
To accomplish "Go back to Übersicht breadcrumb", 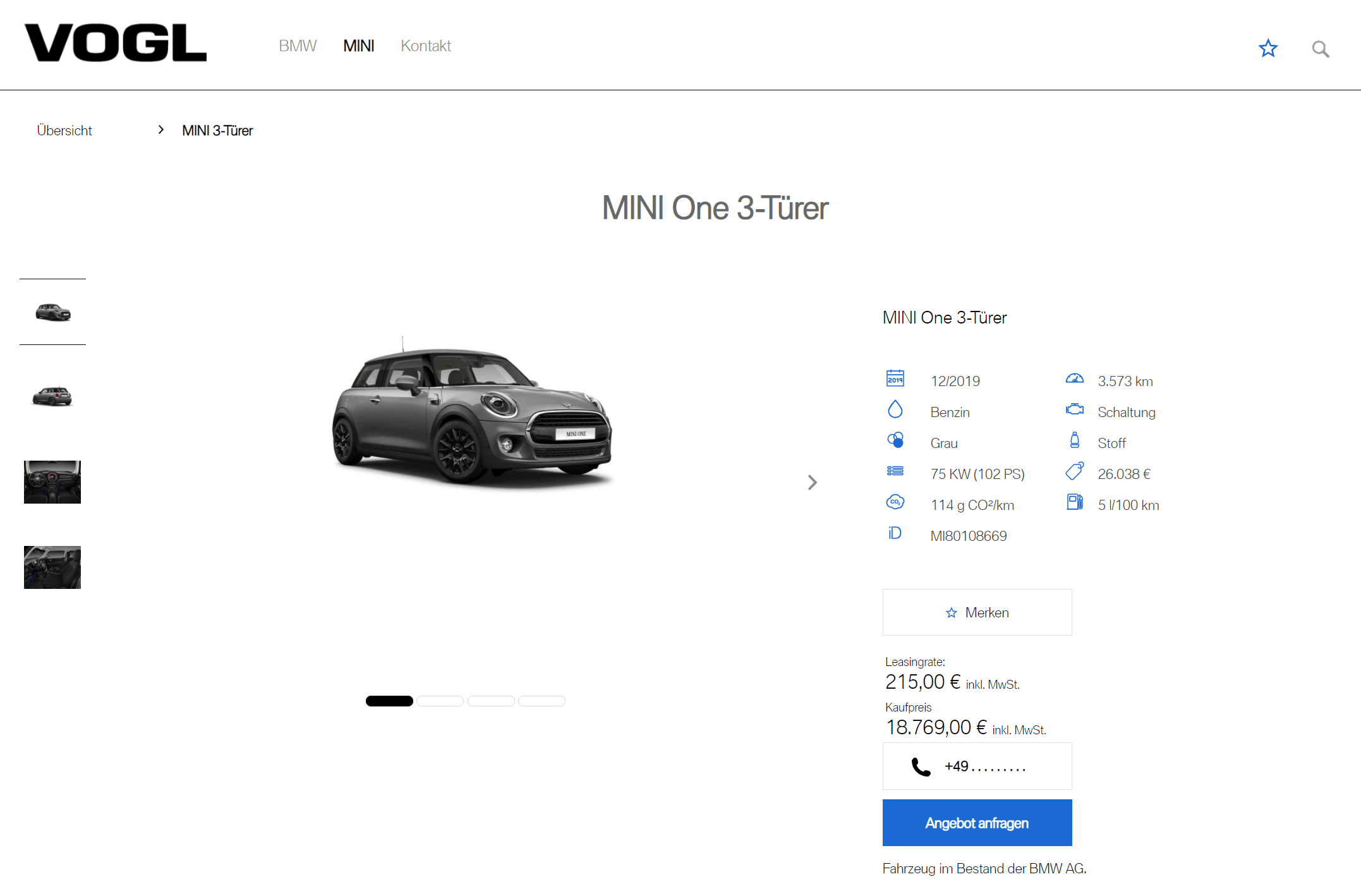I will click(x=64, y=130).
